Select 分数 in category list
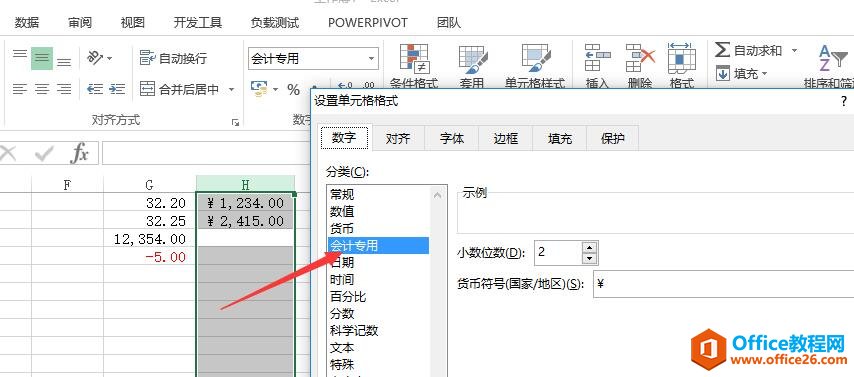 pos(378,314)
